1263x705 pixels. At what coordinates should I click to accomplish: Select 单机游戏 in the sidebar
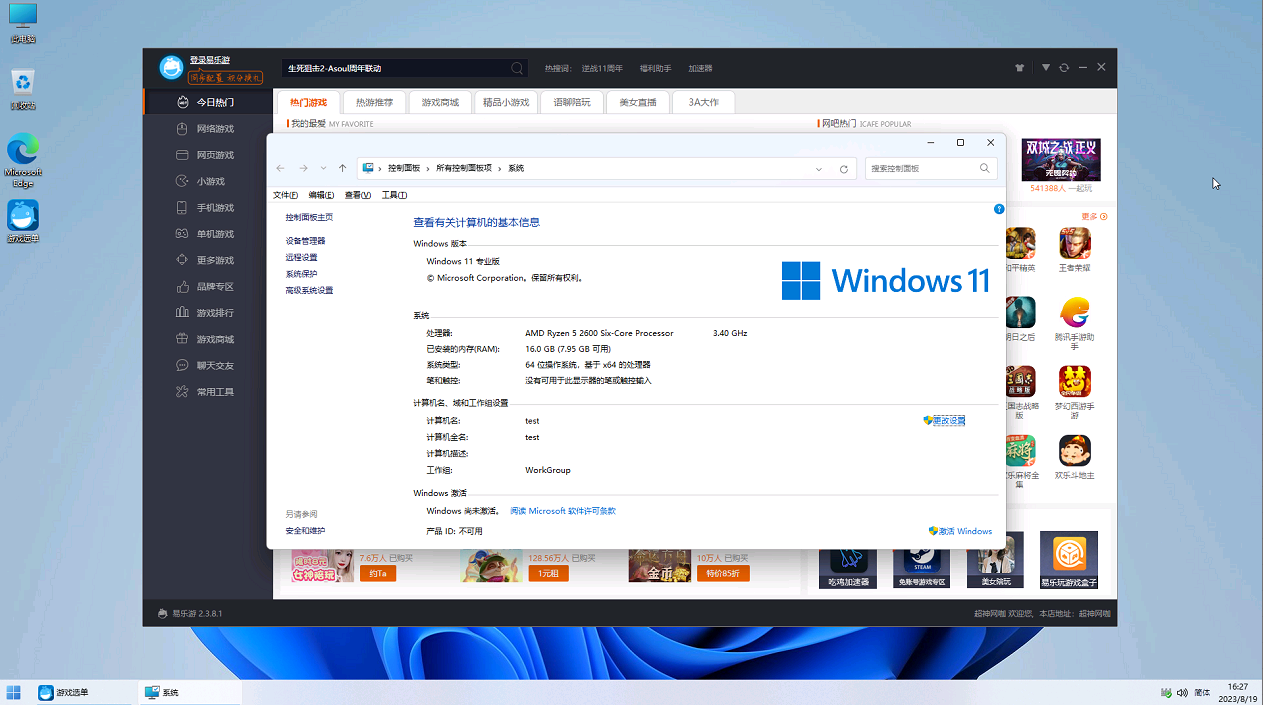point(214,234)
